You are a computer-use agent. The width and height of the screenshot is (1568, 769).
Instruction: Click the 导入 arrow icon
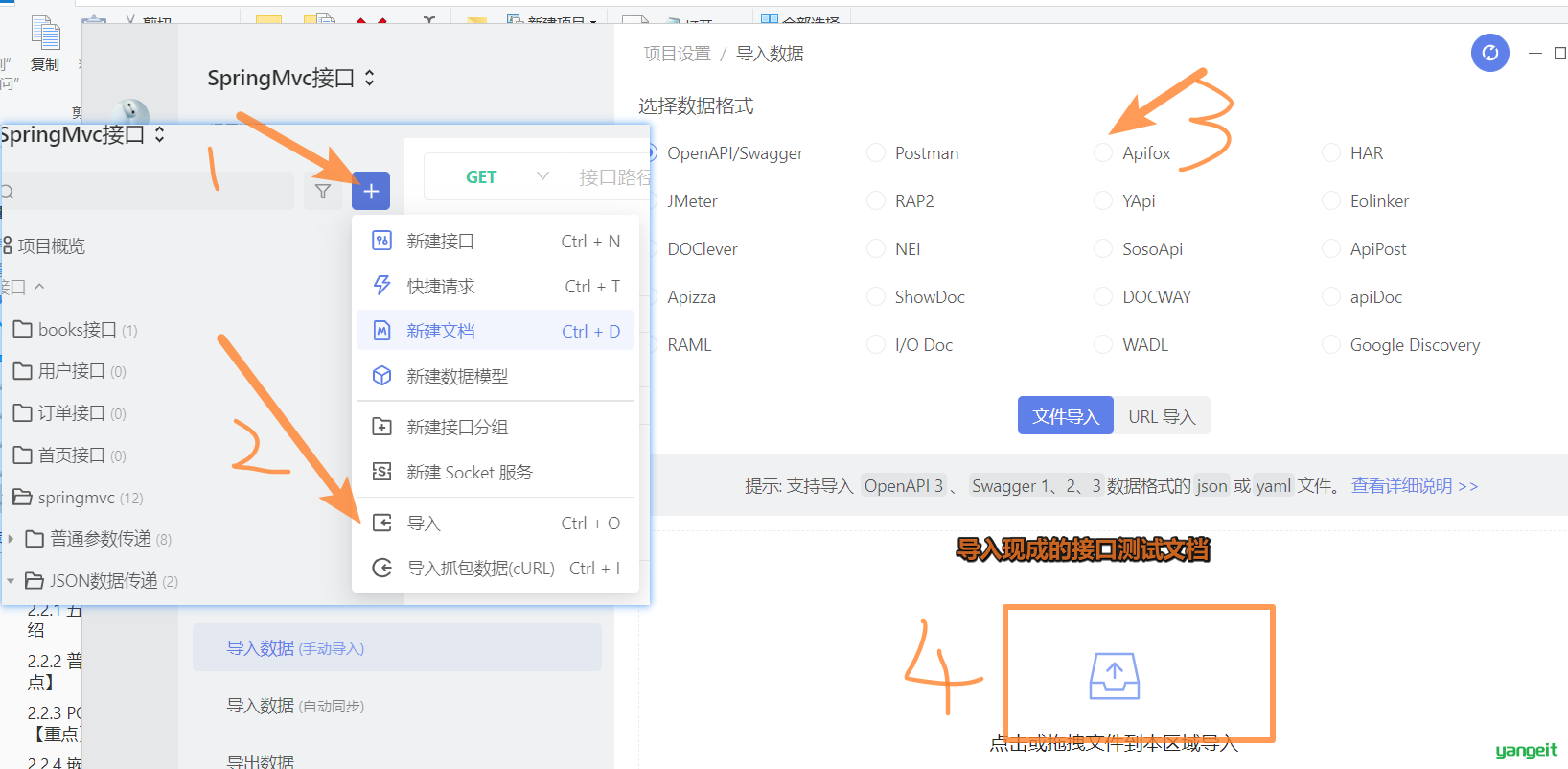pos(381,523)
